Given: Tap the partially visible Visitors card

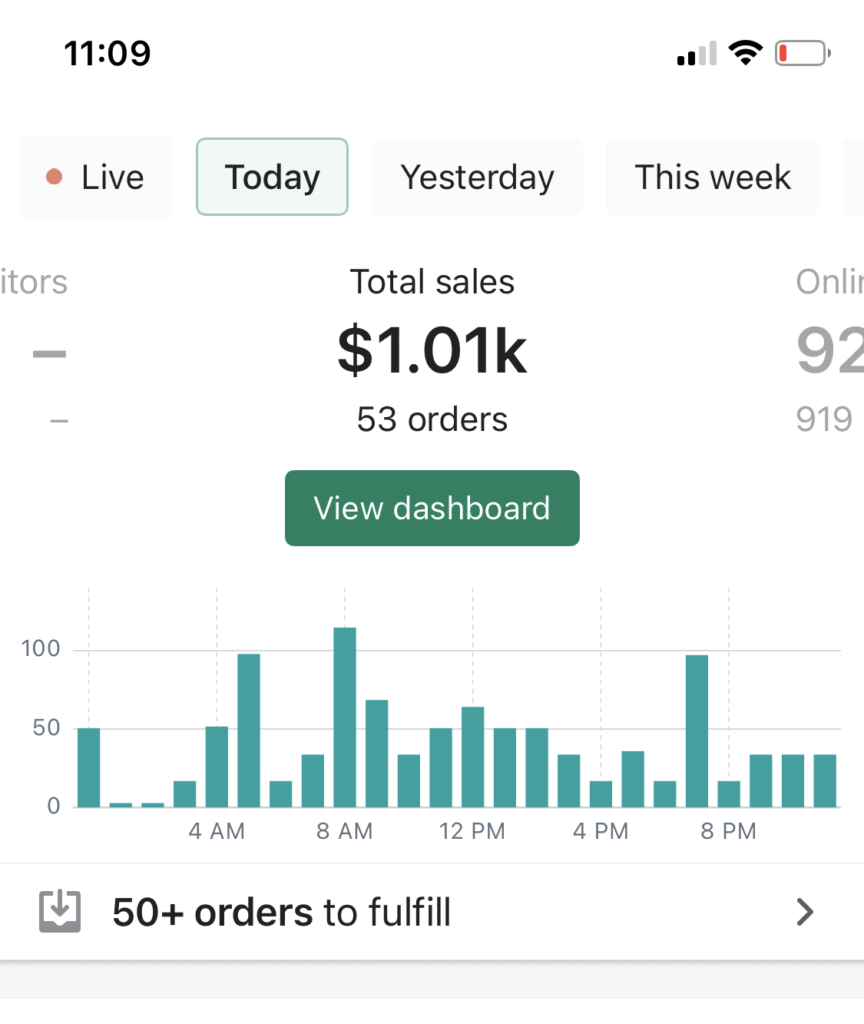Looking at the screenshot, I should 40,350.
